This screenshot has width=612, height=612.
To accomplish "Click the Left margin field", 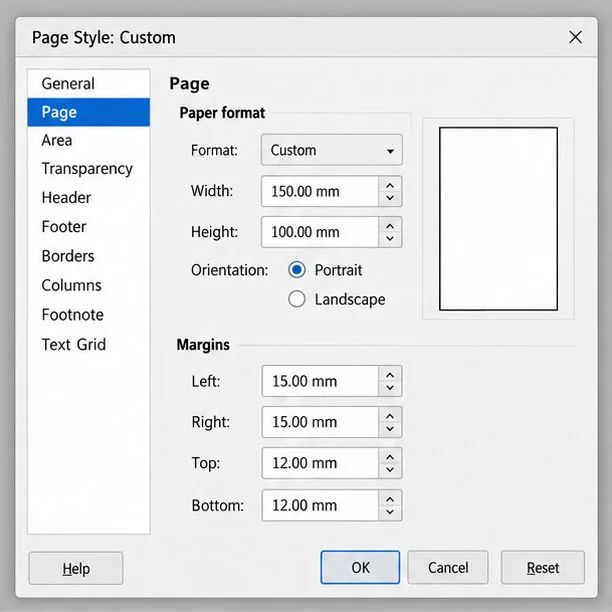I will click(320, 381).
